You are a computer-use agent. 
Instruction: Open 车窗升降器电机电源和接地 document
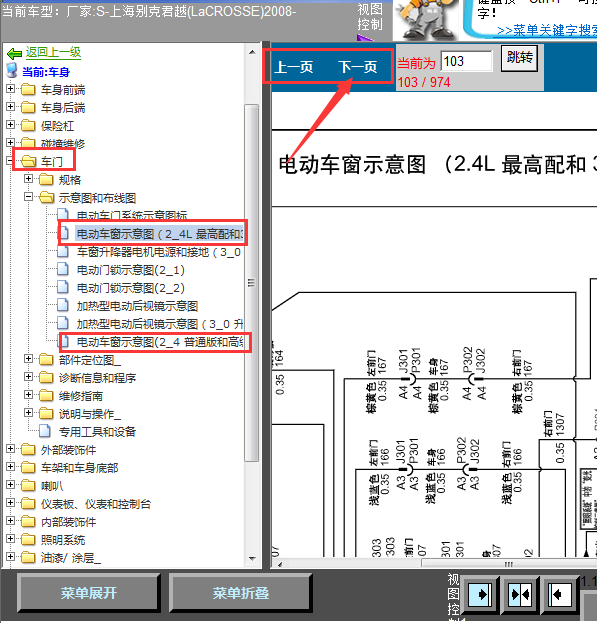tap(159, 252)
